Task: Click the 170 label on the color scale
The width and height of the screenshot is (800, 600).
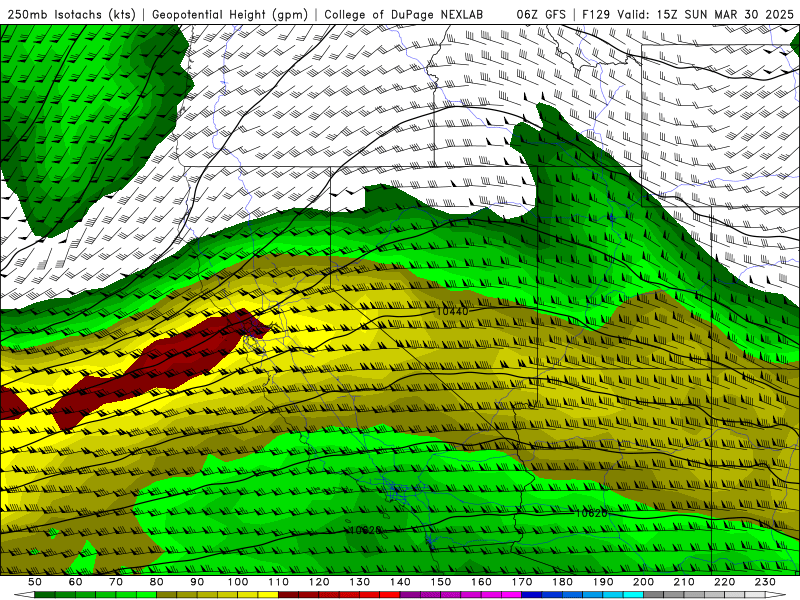Action: (522, 582)
